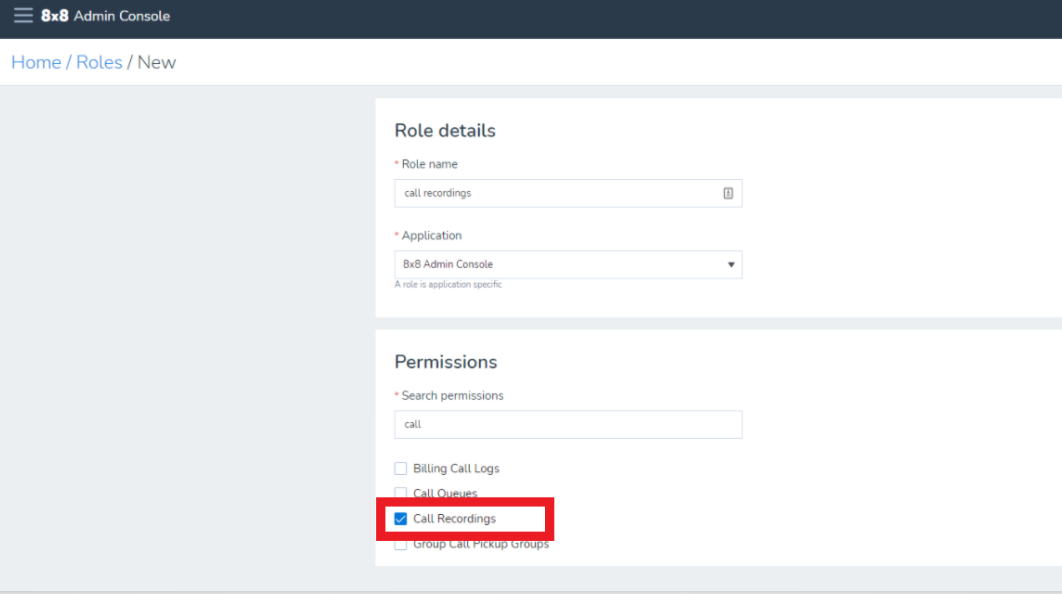
Task: Focus the Role name text field
Action: [555, 193]
